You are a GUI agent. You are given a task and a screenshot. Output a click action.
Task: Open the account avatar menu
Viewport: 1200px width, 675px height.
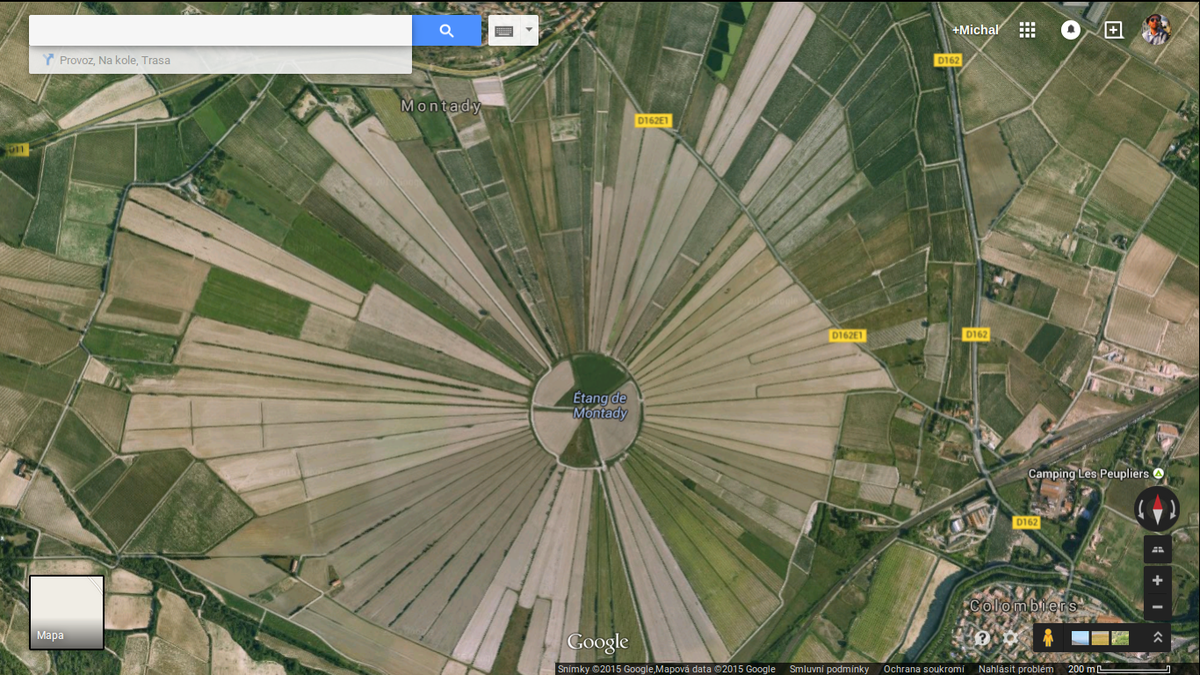(1156, 29)
